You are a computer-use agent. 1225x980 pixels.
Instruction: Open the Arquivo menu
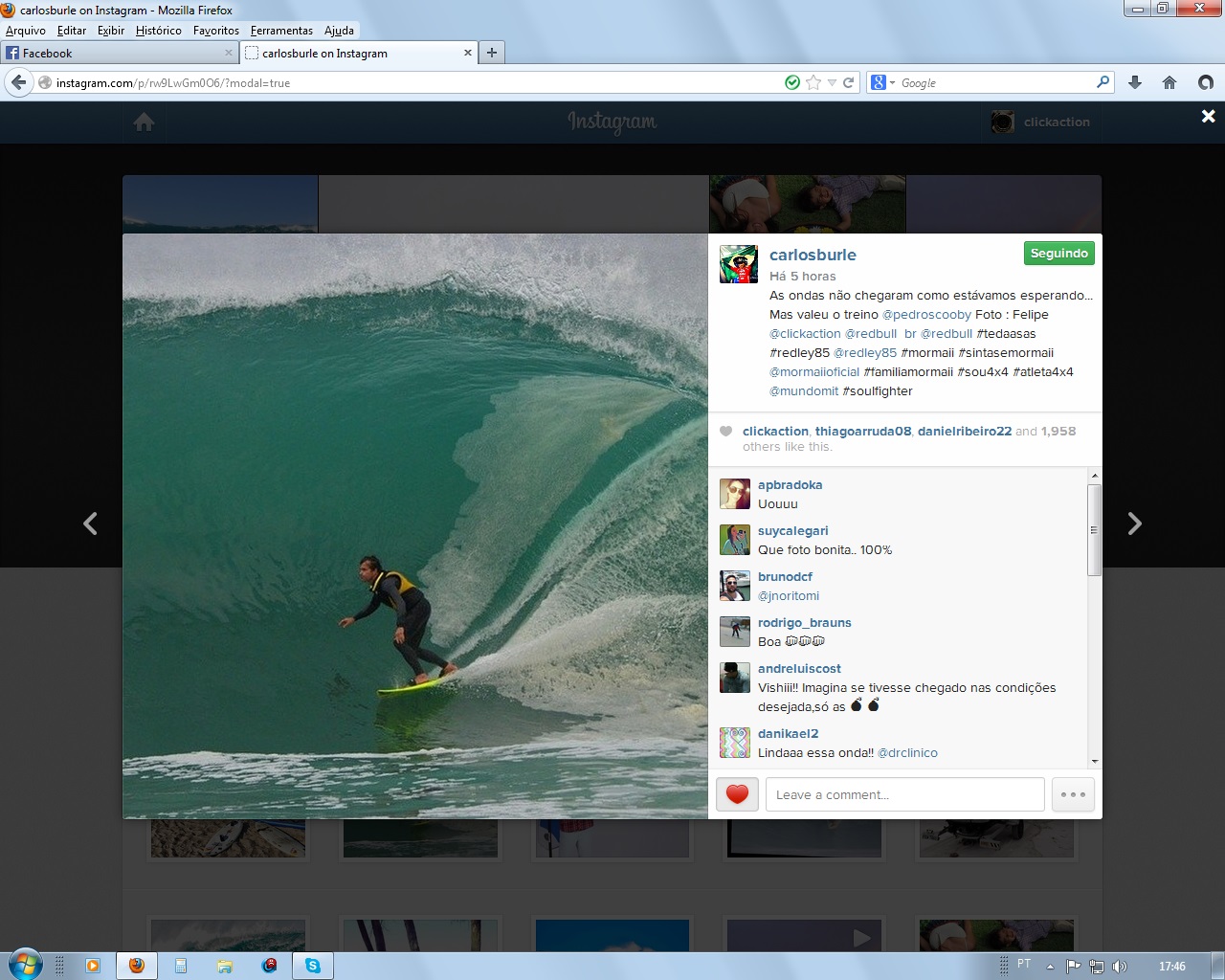26,31
